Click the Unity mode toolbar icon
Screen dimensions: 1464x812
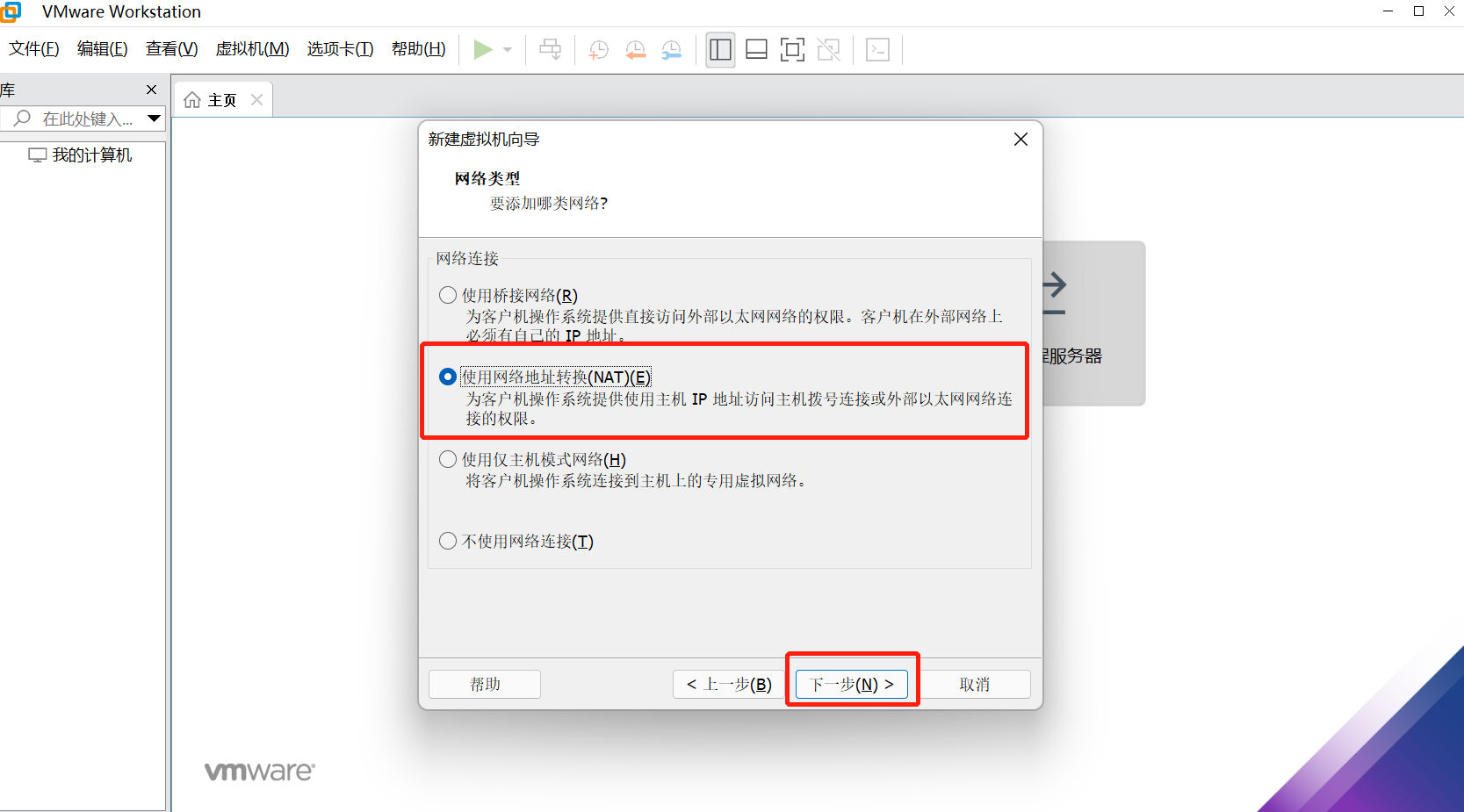(828, 50)
